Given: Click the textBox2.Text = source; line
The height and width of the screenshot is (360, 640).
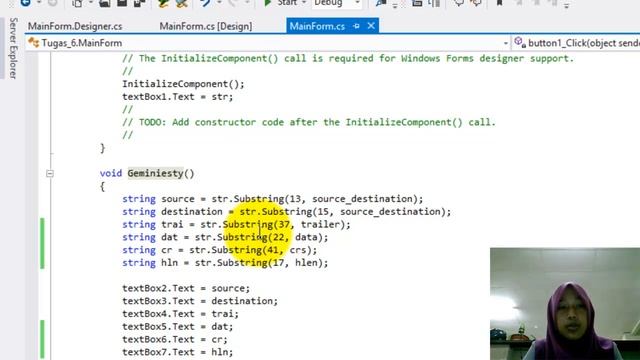Looking at the screenshot, I should coord(186,289).
